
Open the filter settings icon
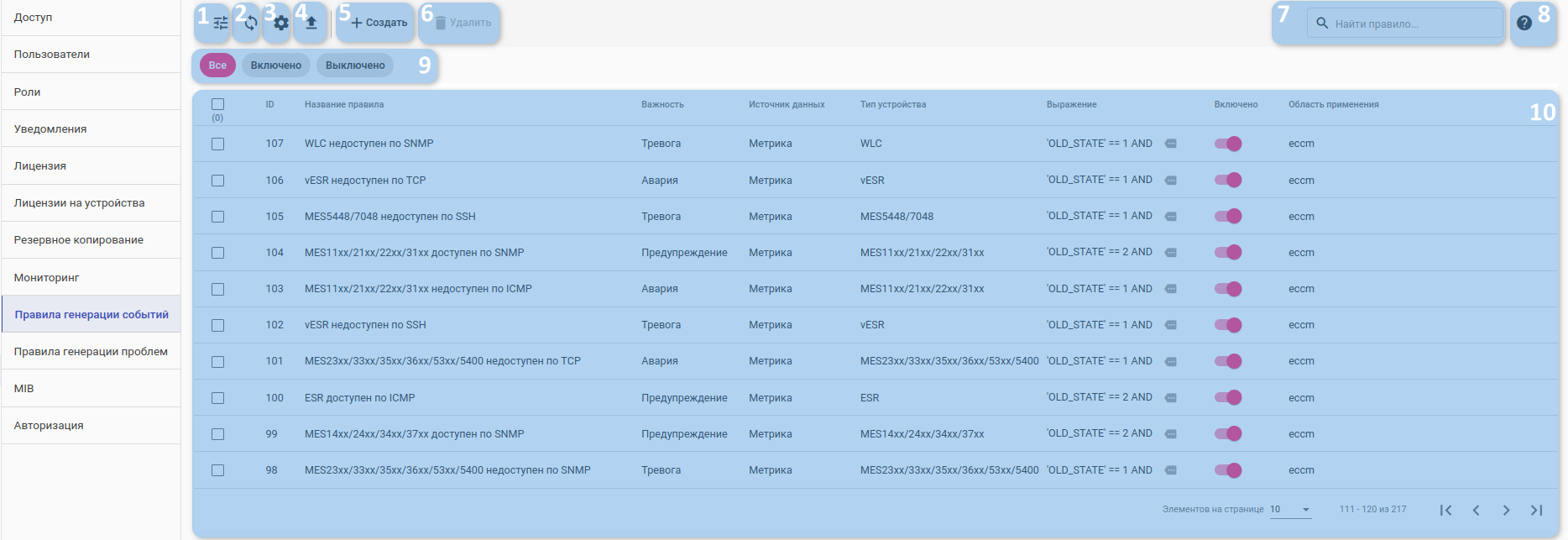[x=220, y=24]
